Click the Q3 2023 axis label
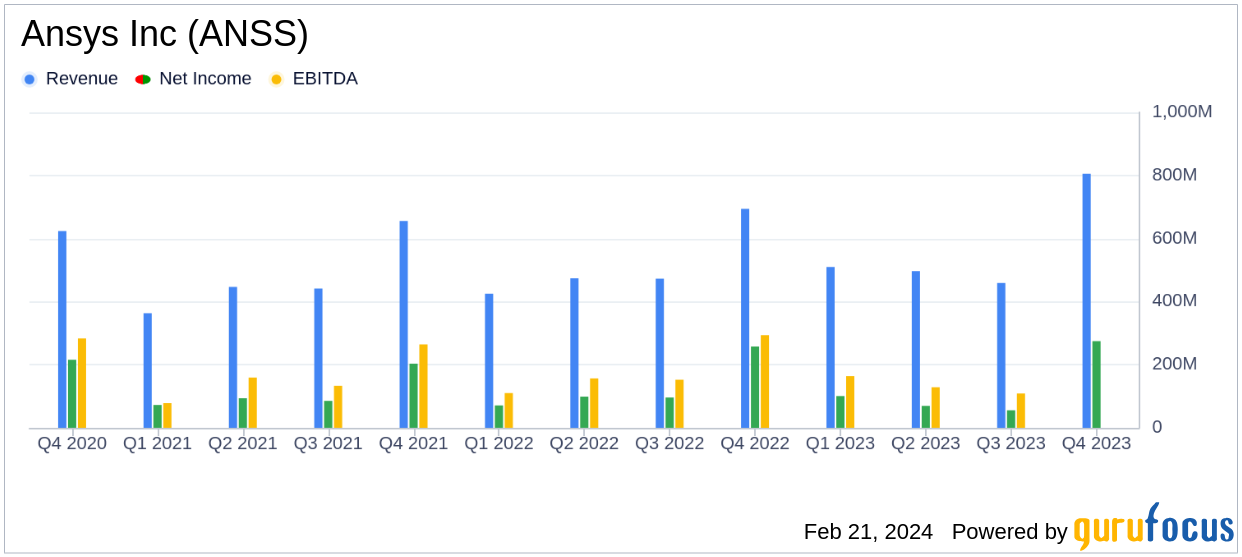1242x557 pixels. (1011, 443)
